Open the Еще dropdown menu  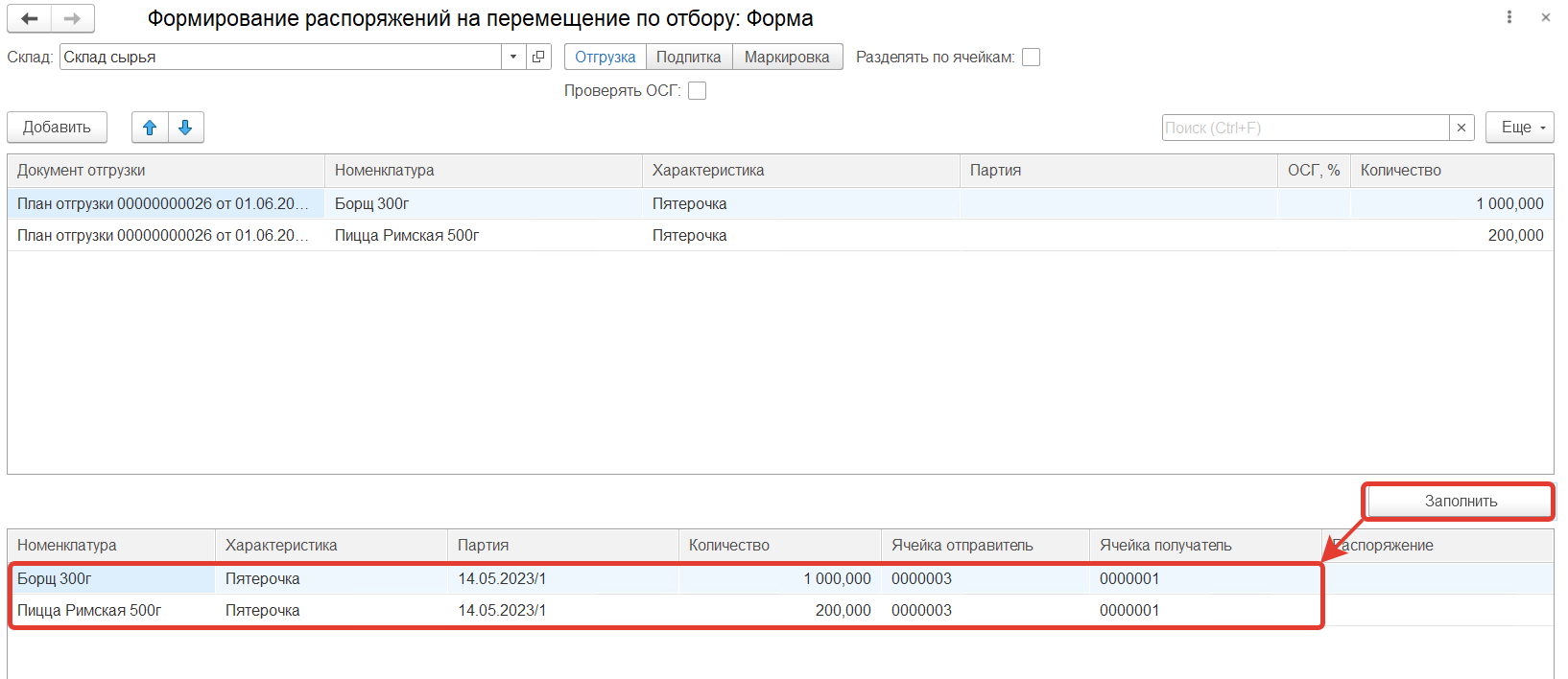click(x=1519, y=128)
